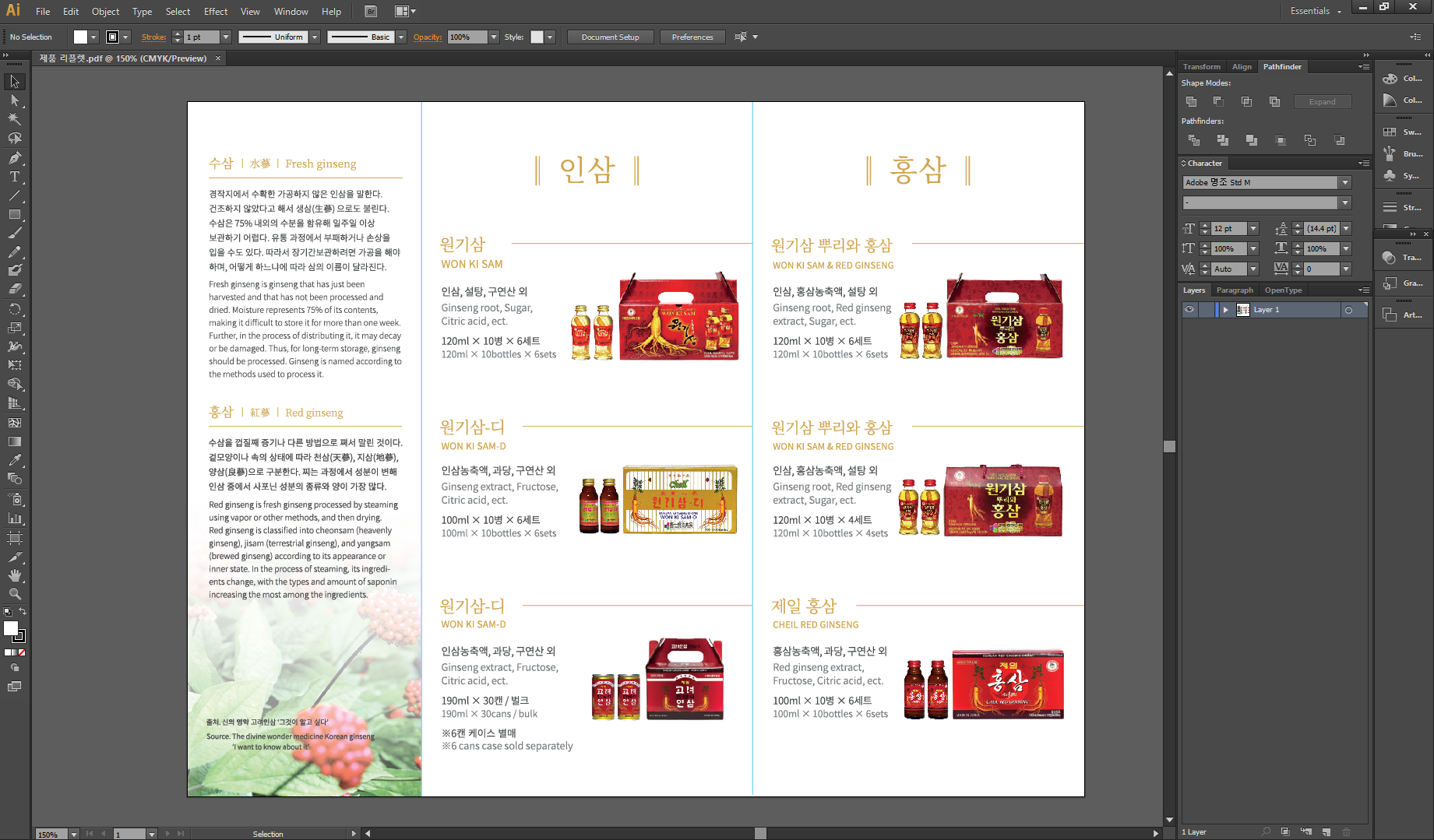Switch to the Align tab

click(1242, 67)
